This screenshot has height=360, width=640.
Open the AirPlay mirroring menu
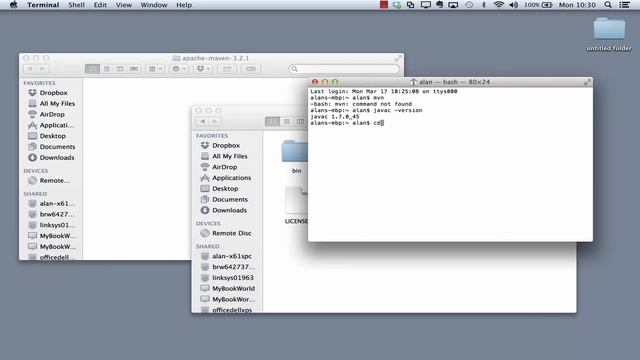pos(453,5)
